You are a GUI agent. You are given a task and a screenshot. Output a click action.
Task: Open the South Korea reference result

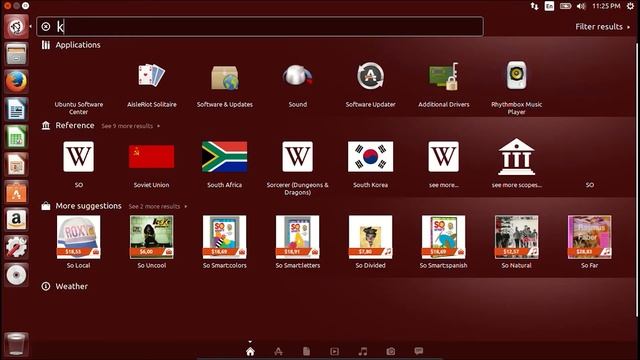coord(370,164)
